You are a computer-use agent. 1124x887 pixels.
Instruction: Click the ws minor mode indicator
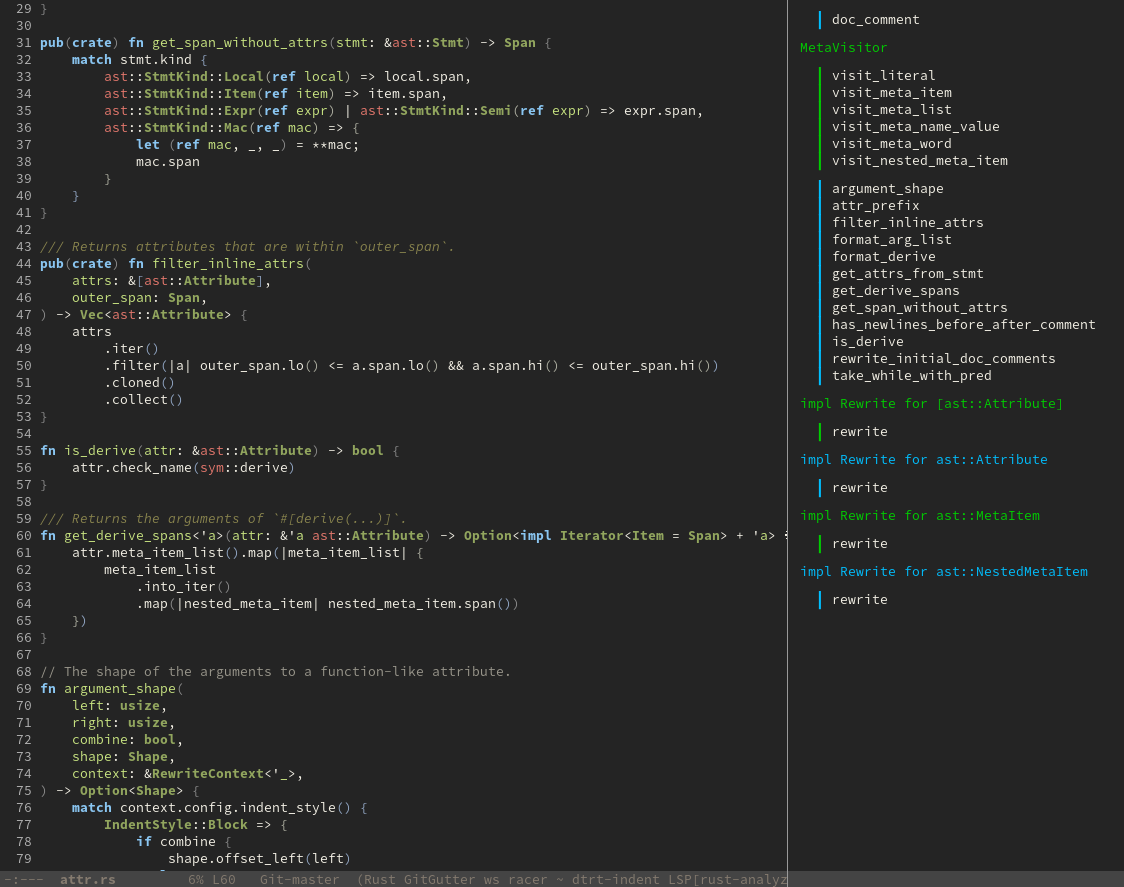pos(490,879)
